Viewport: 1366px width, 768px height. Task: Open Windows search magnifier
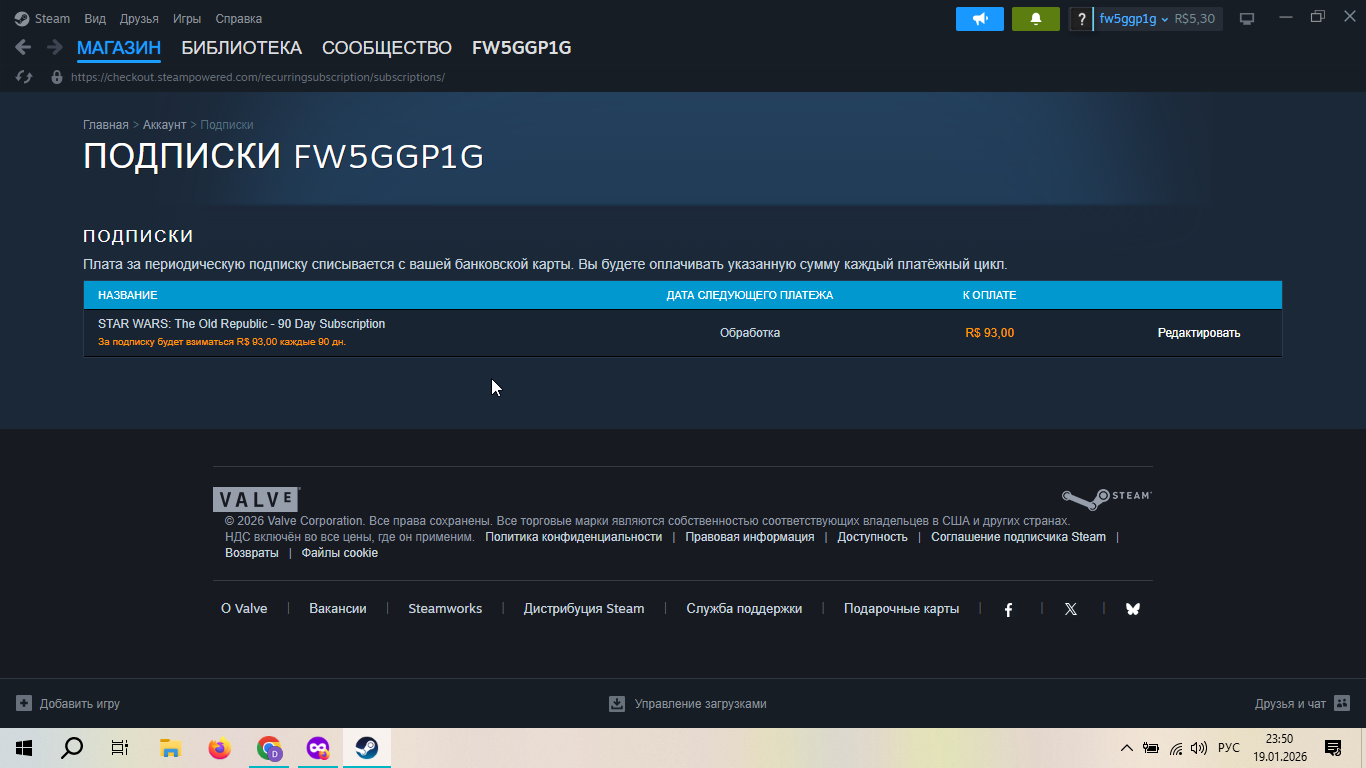tap(72, 748)
